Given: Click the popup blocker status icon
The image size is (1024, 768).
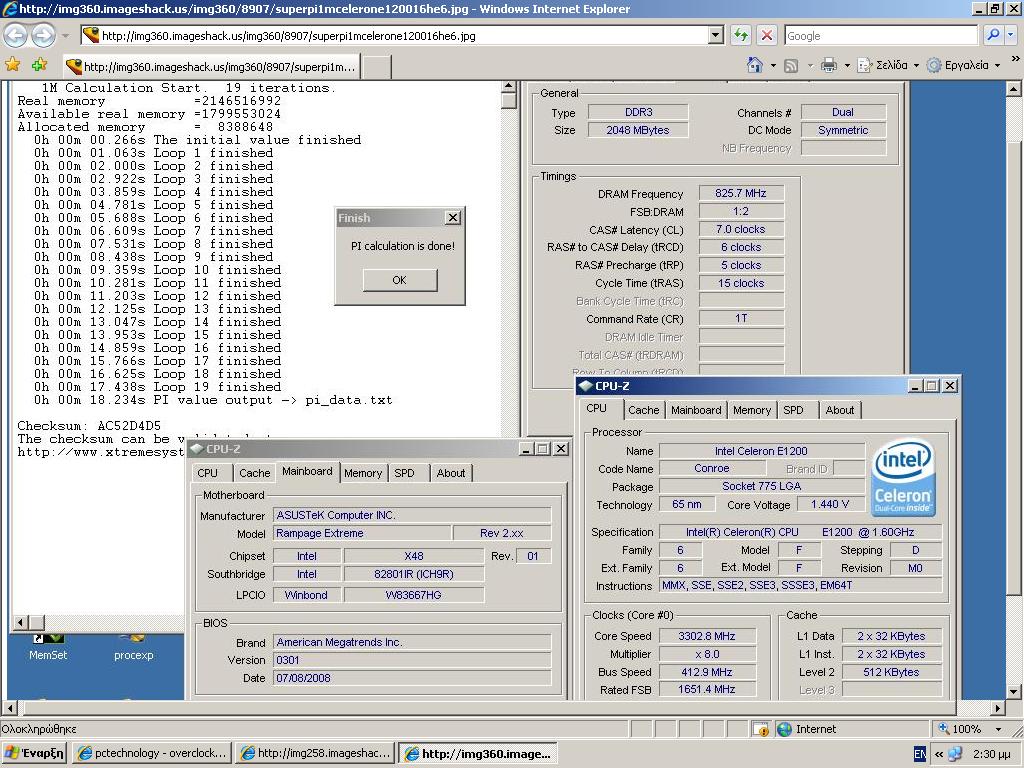Looking at the screenshot, I should tap(761, 729).
